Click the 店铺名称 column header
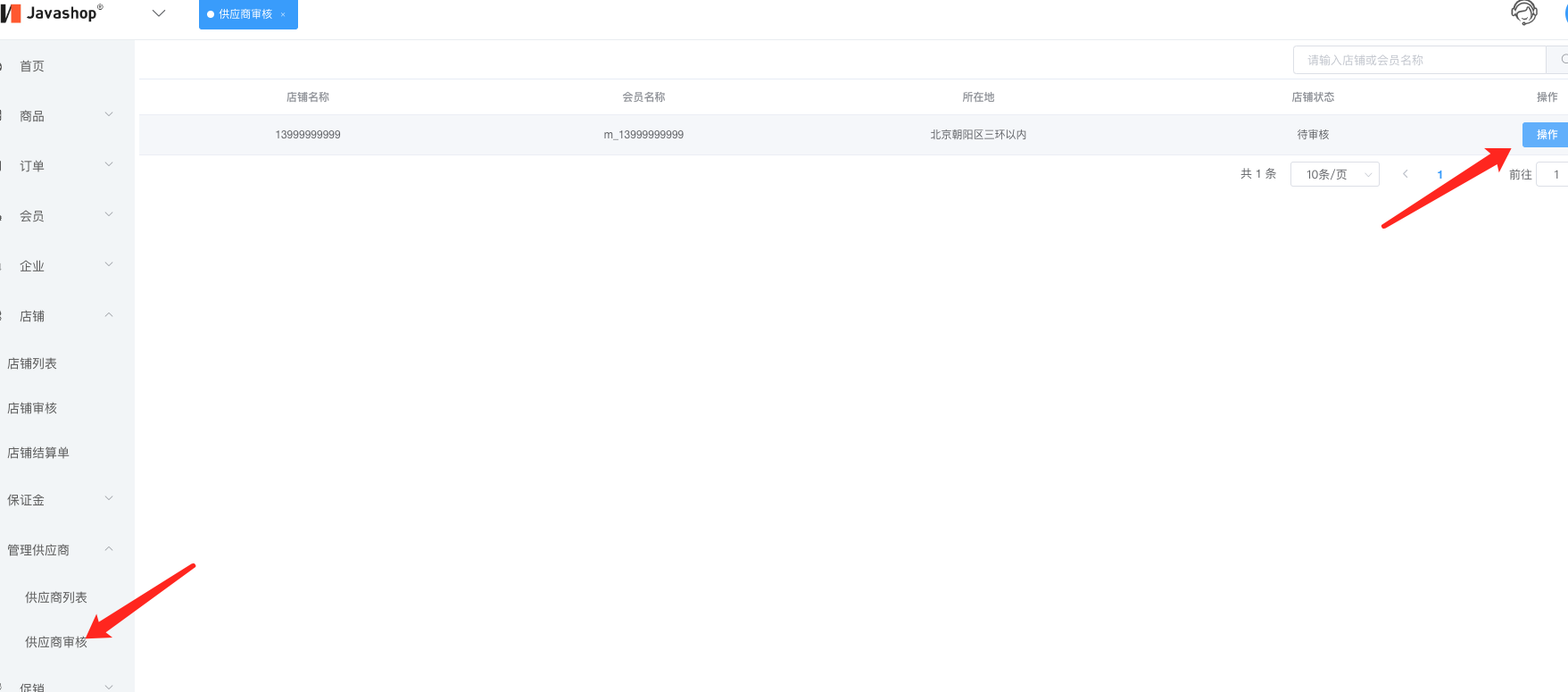Screen dimensions: 1568x692 [308, 97]
